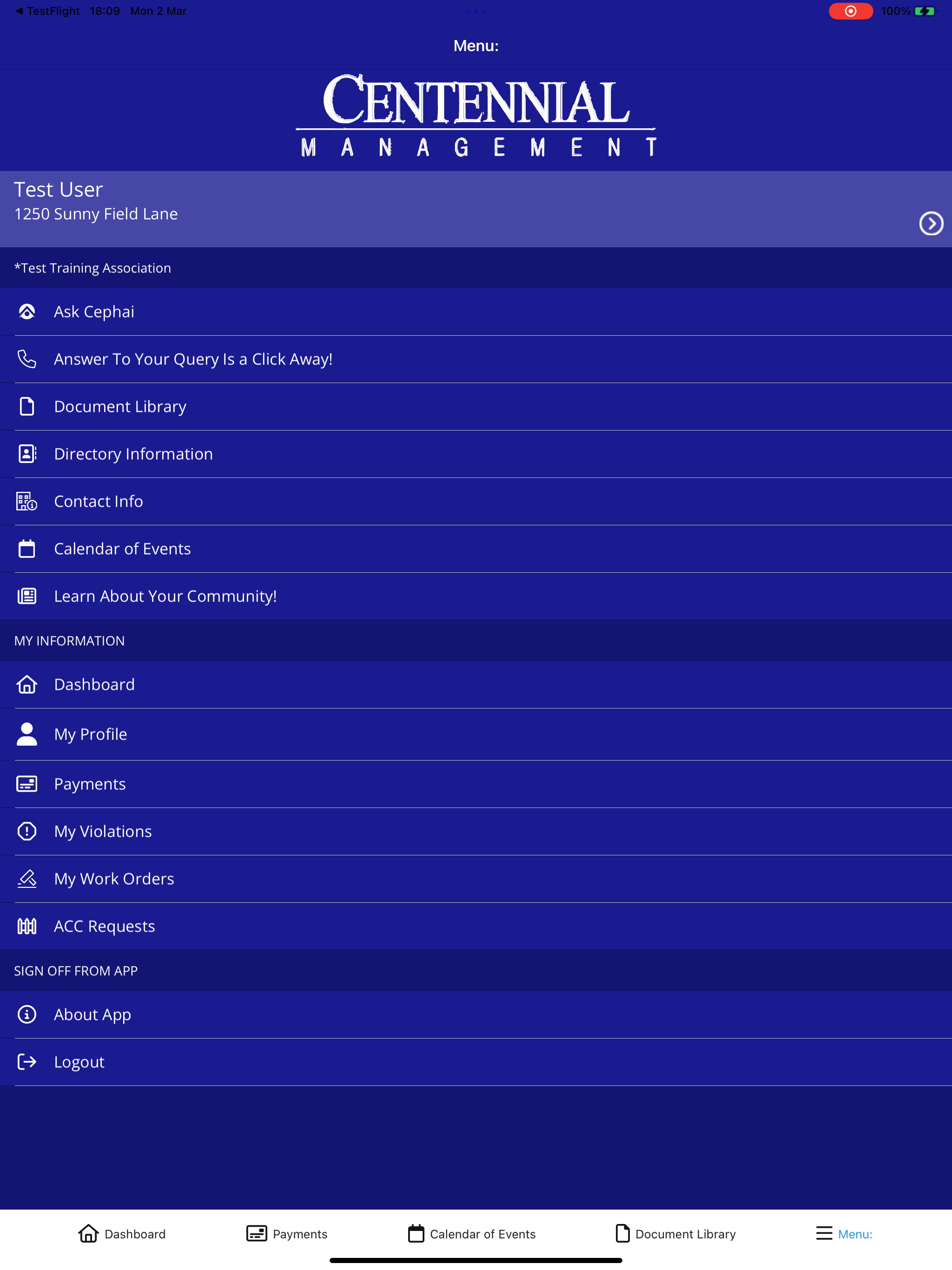Image resolution: width=952 pixels, height=1270 pixels.
Task: Tap the Test User name text
Action: pos(59,190)
